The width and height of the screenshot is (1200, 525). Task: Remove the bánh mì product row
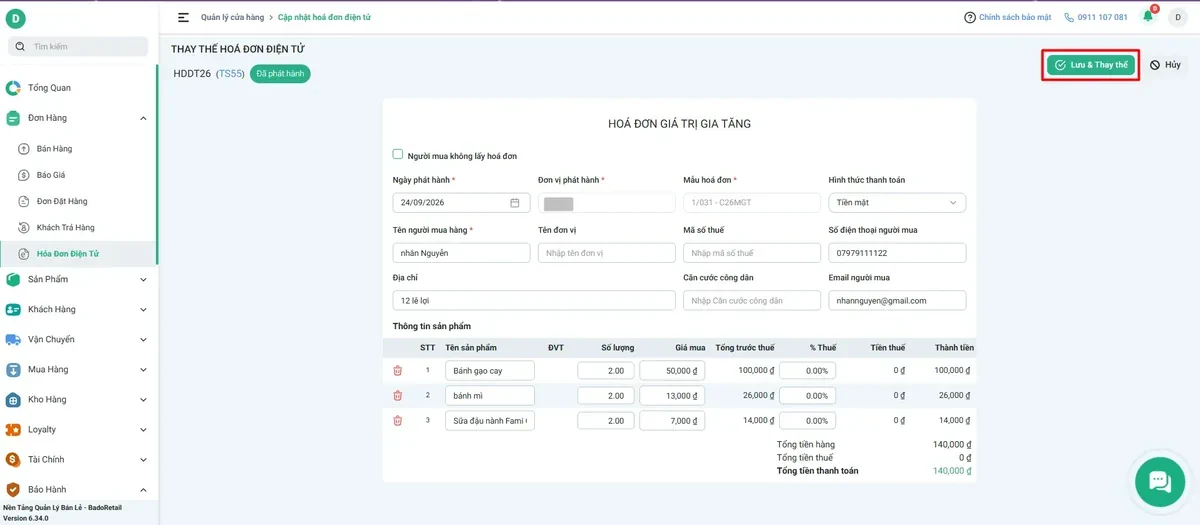point(397,395)
